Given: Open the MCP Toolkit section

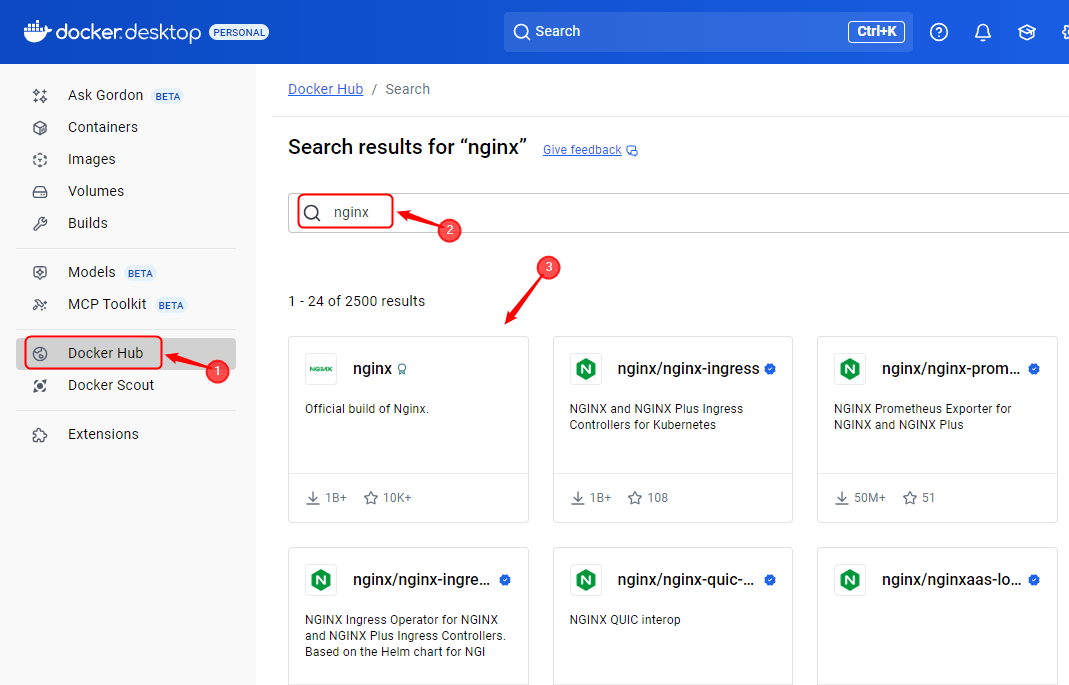Looking at the screenshot, I should coord(108,304).
